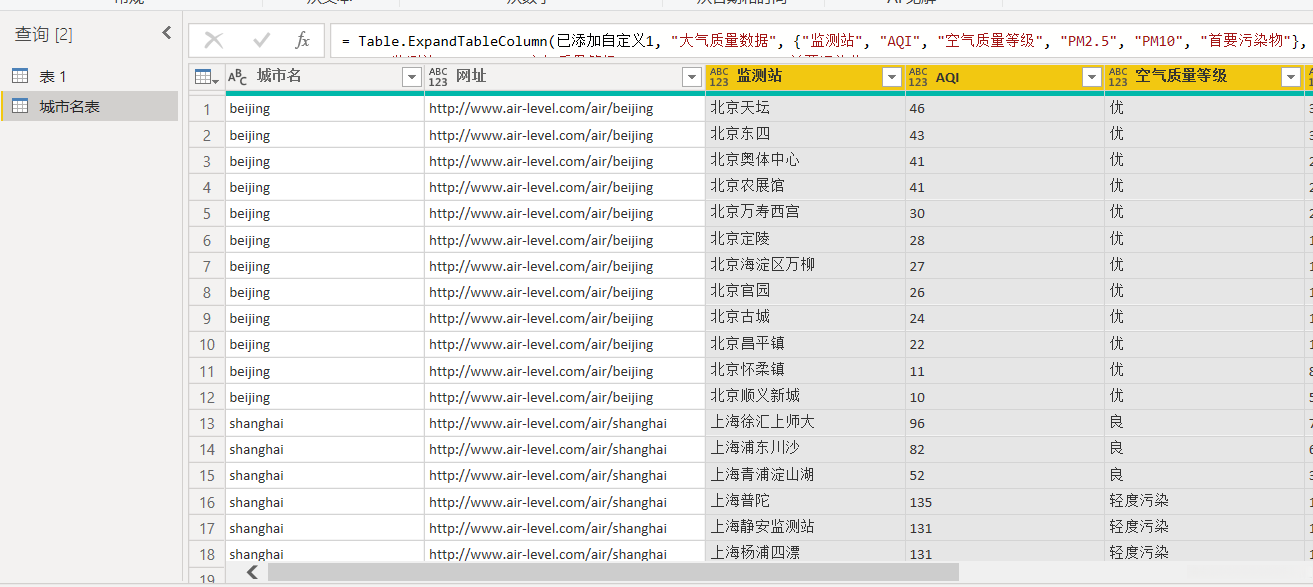Select the cell 北京奥体中心
Screen dimensions: 1313x587
tap(805, 160)
